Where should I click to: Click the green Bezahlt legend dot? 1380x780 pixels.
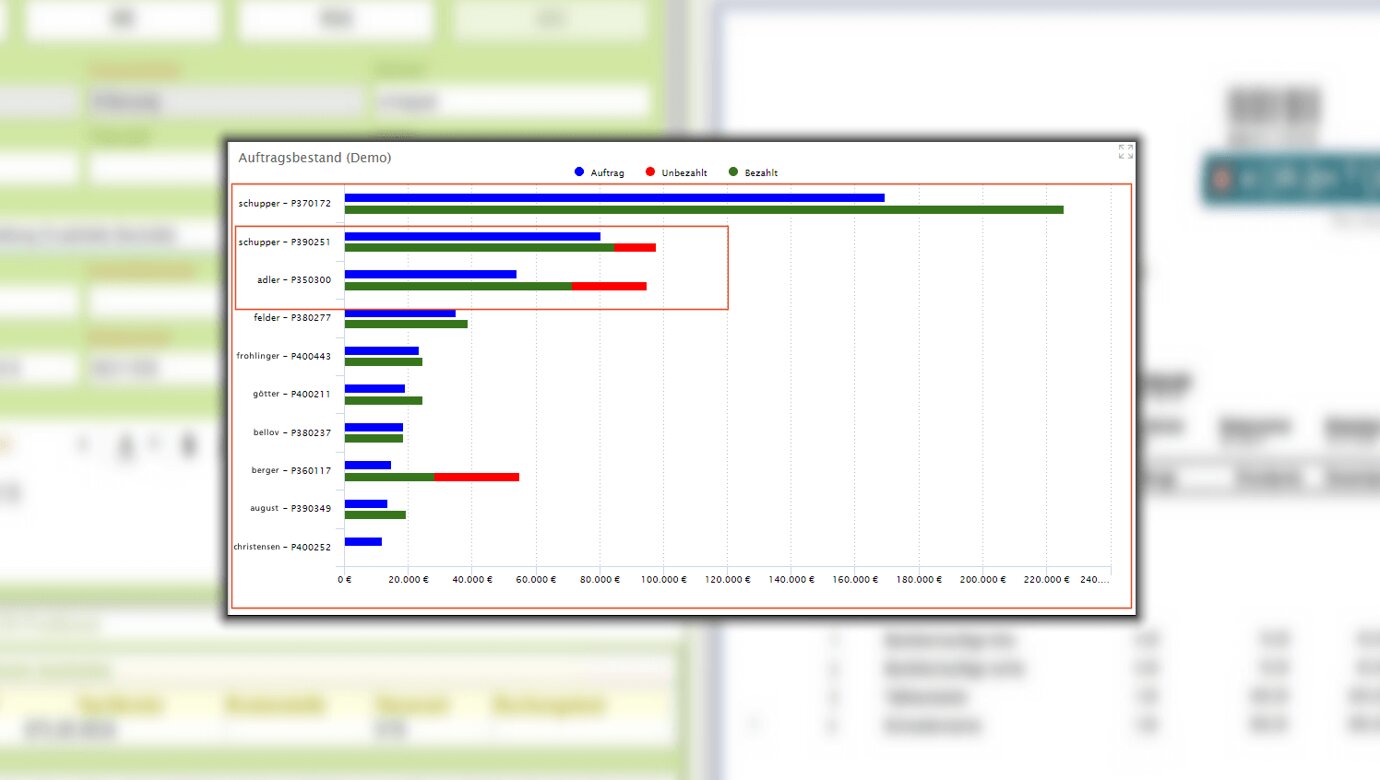point(733,172)
